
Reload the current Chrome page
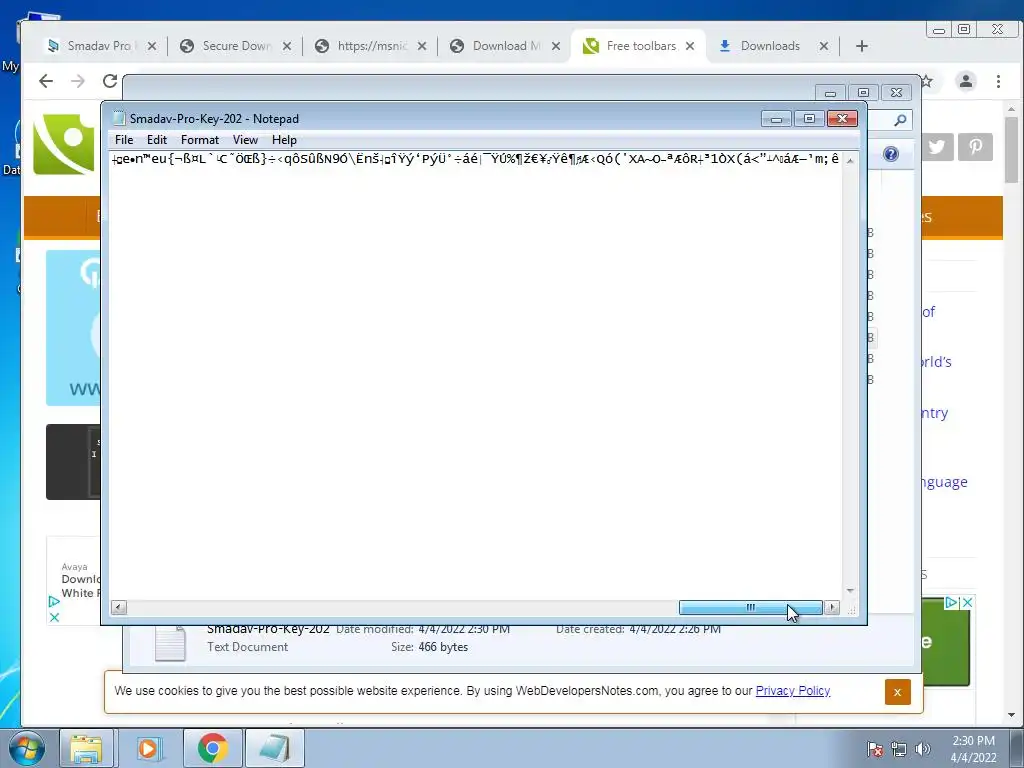point(110,81)
